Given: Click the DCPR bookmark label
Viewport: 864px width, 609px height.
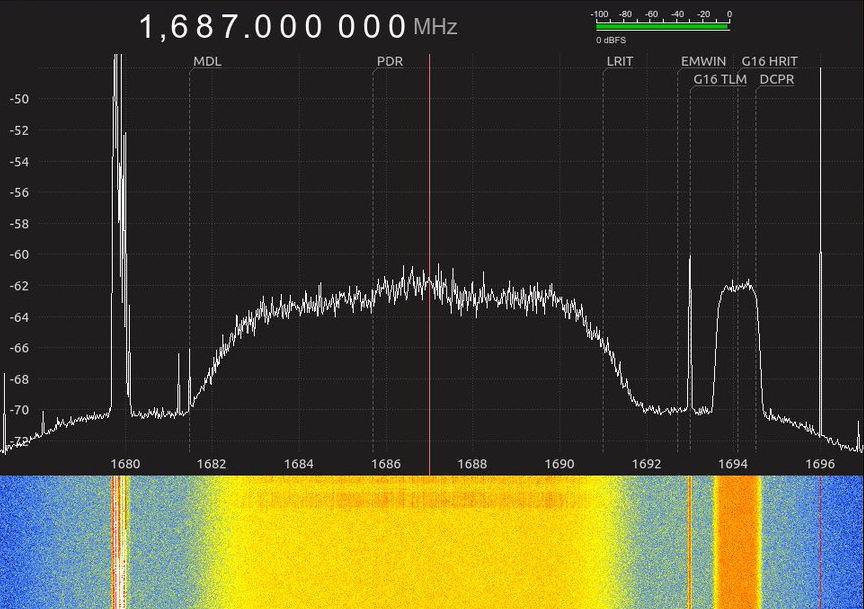Looking at the screenshot, I should click(776, 79).
